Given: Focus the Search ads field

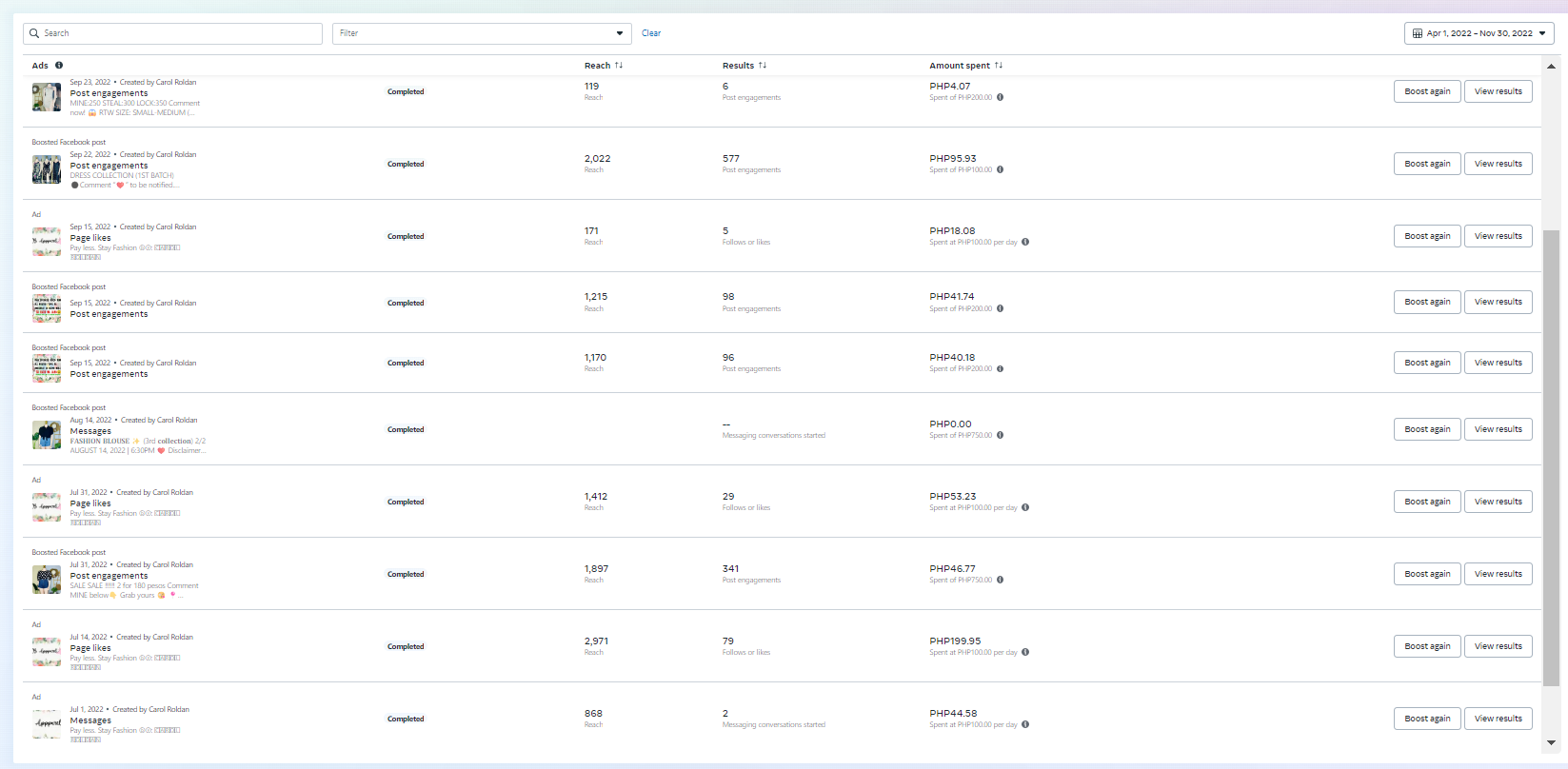Looking at the screenshot, I should (172, 33).
